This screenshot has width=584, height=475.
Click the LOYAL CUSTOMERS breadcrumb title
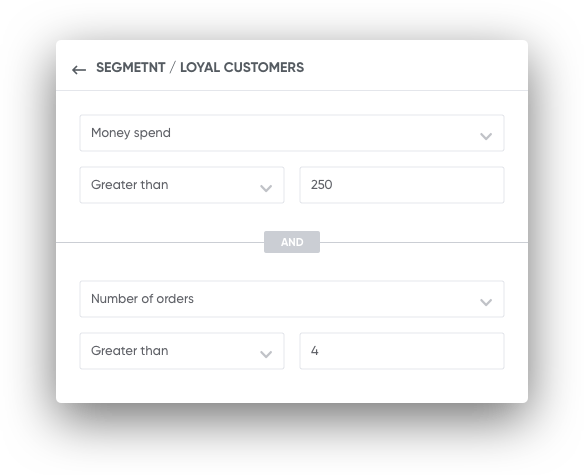pos(242,67)
